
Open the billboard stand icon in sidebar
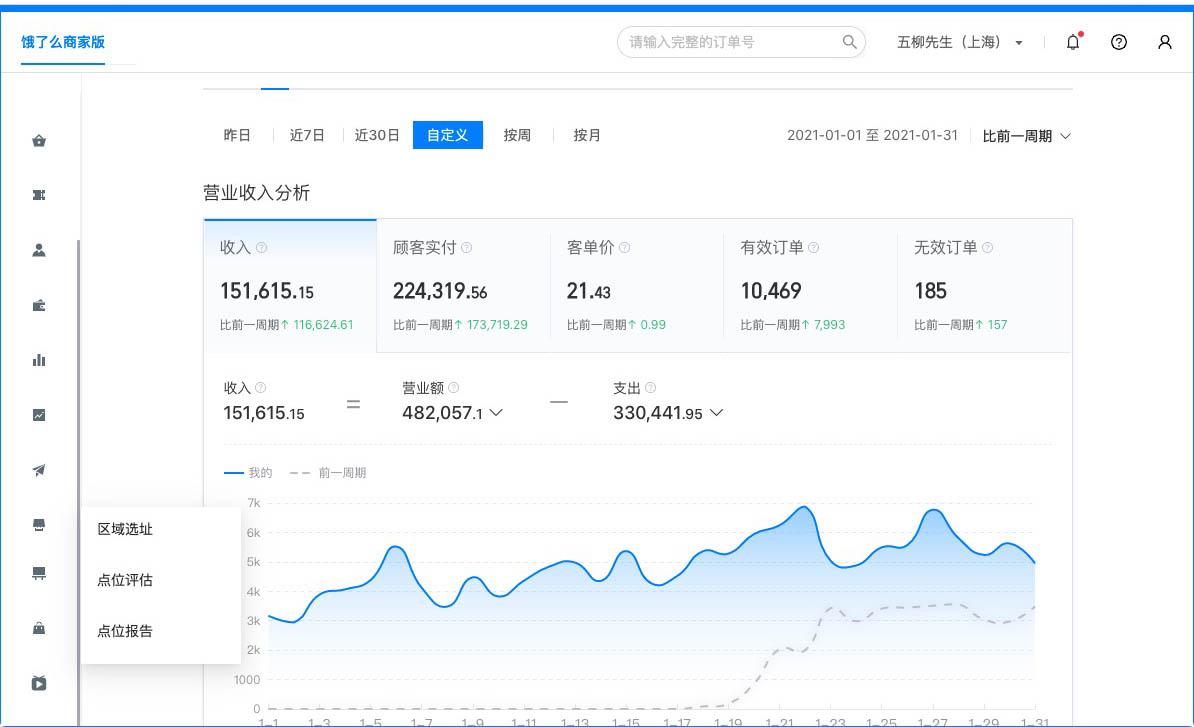39,573
